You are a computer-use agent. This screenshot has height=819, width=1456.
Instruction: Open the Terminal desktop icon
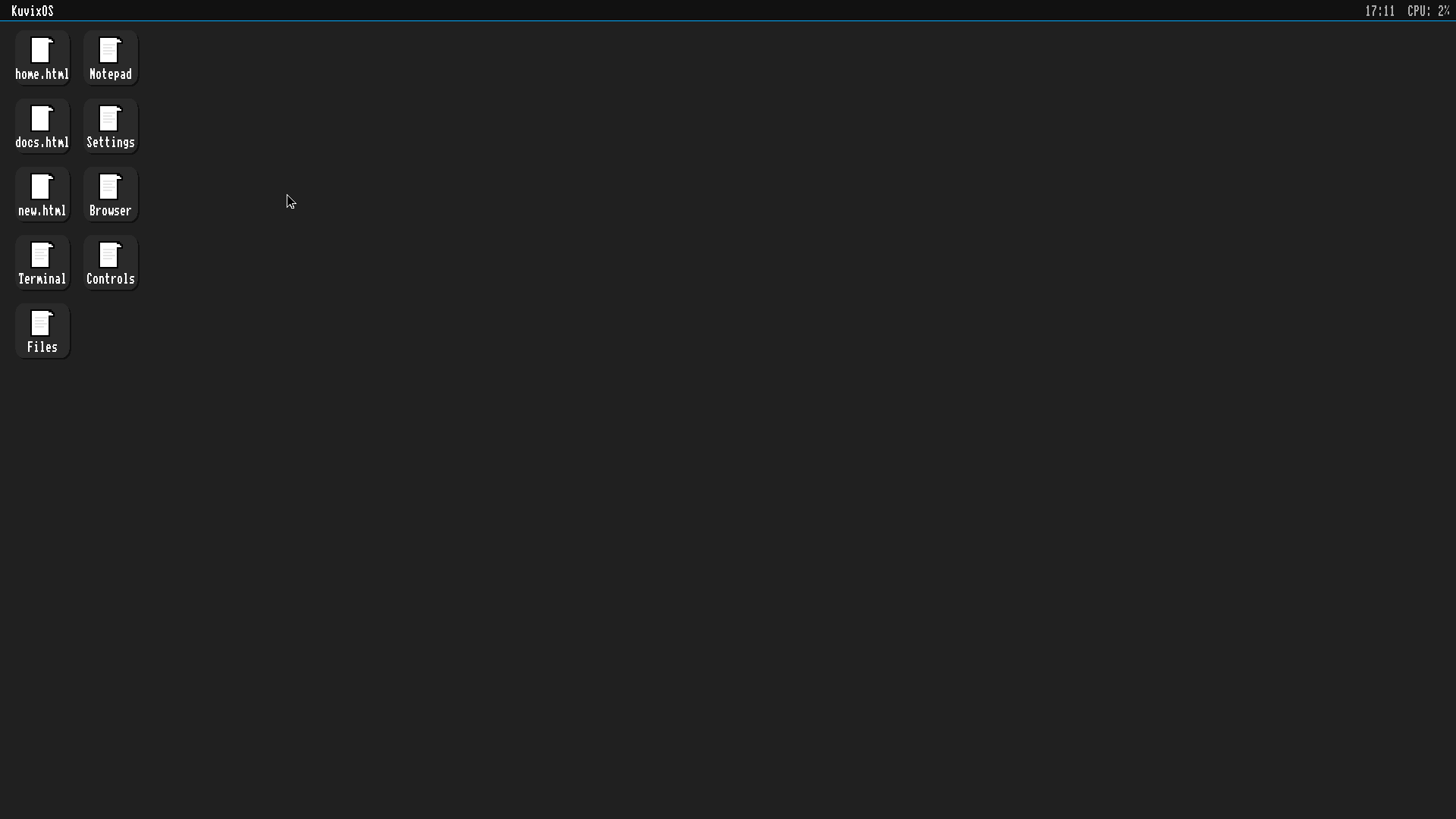(x=42, y=263)
